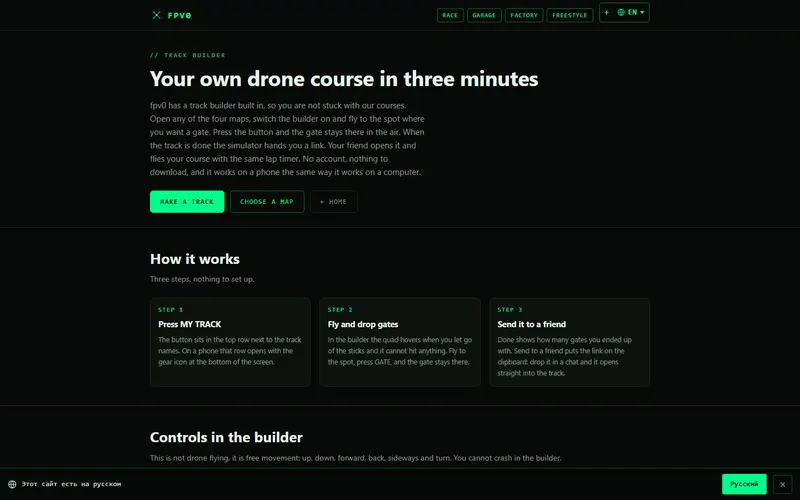
Task: Click the text 'This is not drone flying'
Action: coord(356,458)
